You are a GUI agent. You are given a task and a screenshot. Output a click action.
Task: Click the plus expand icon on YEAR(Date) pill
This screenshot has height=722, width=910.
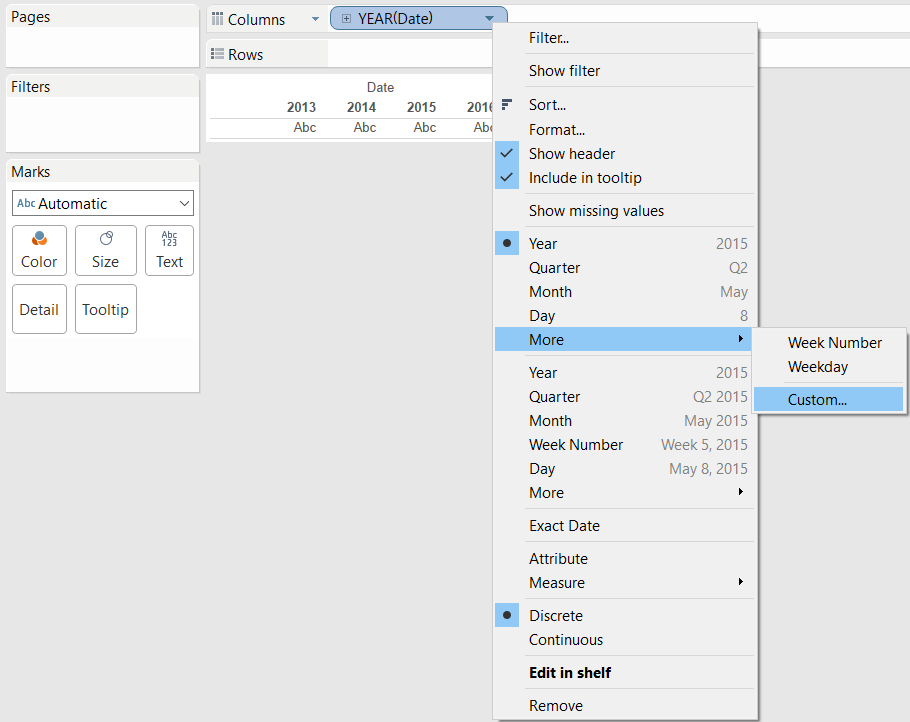(x=346, y=19)
